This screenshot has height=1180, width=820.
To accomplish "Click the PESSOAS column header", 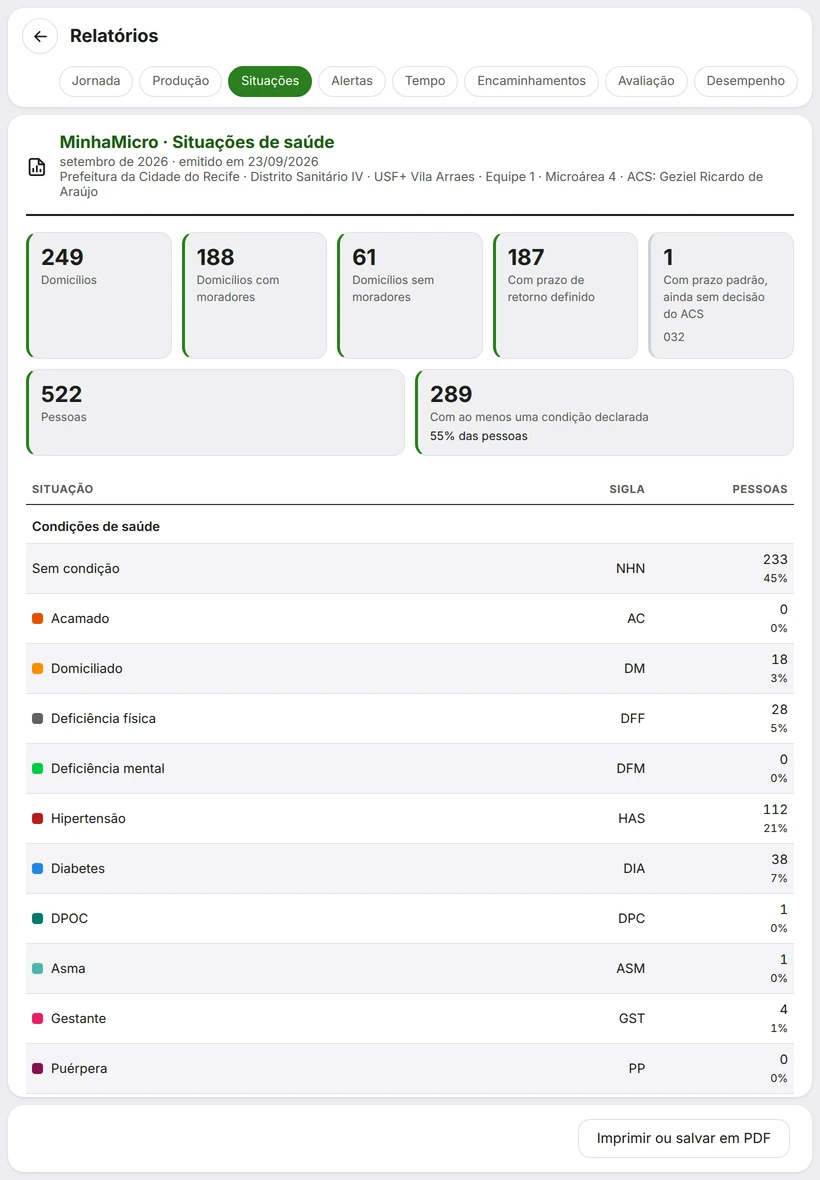I will pos(760,489).
